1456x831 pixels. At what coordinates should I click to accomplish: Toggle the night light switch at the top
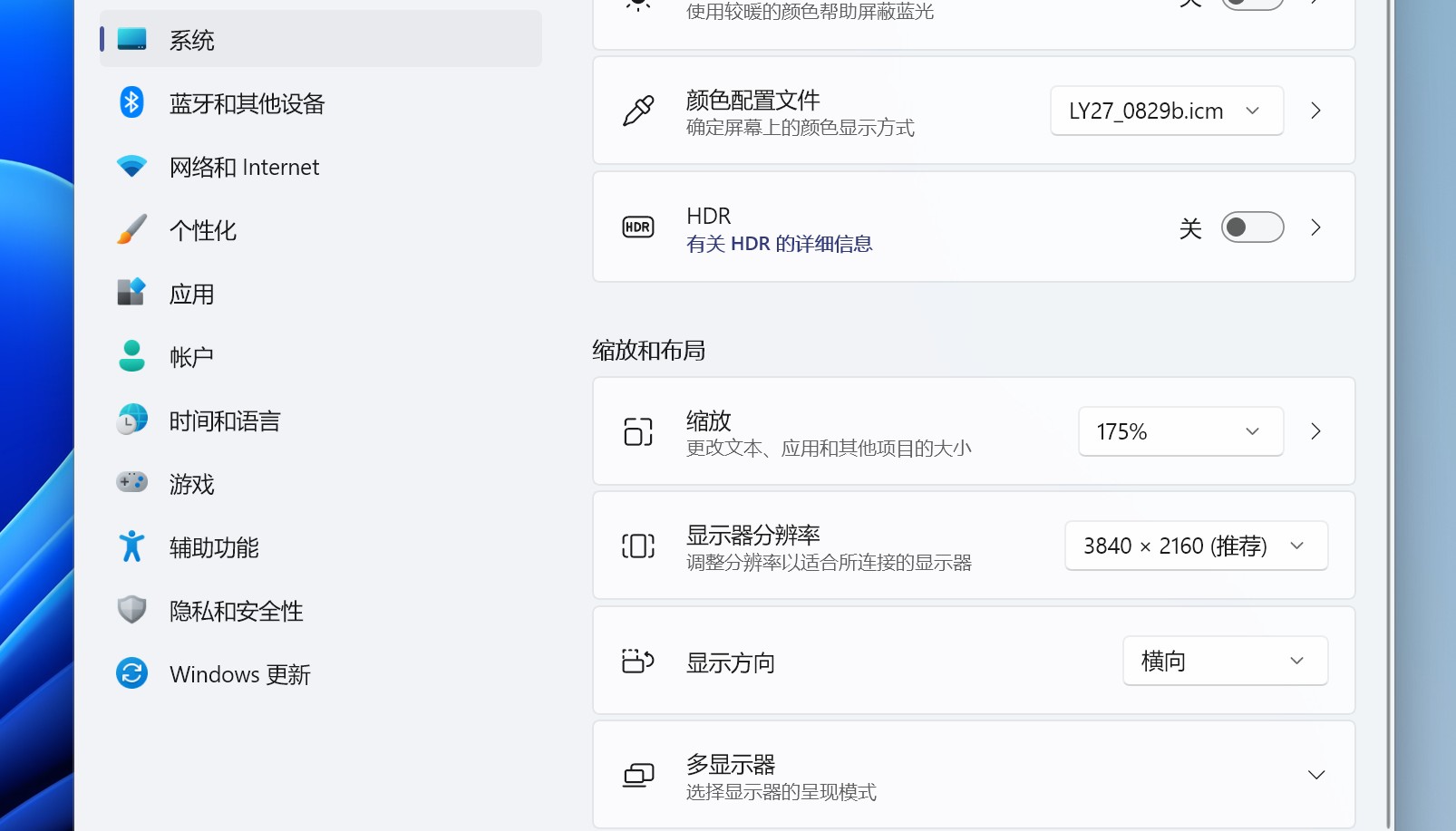(1251, 4)
